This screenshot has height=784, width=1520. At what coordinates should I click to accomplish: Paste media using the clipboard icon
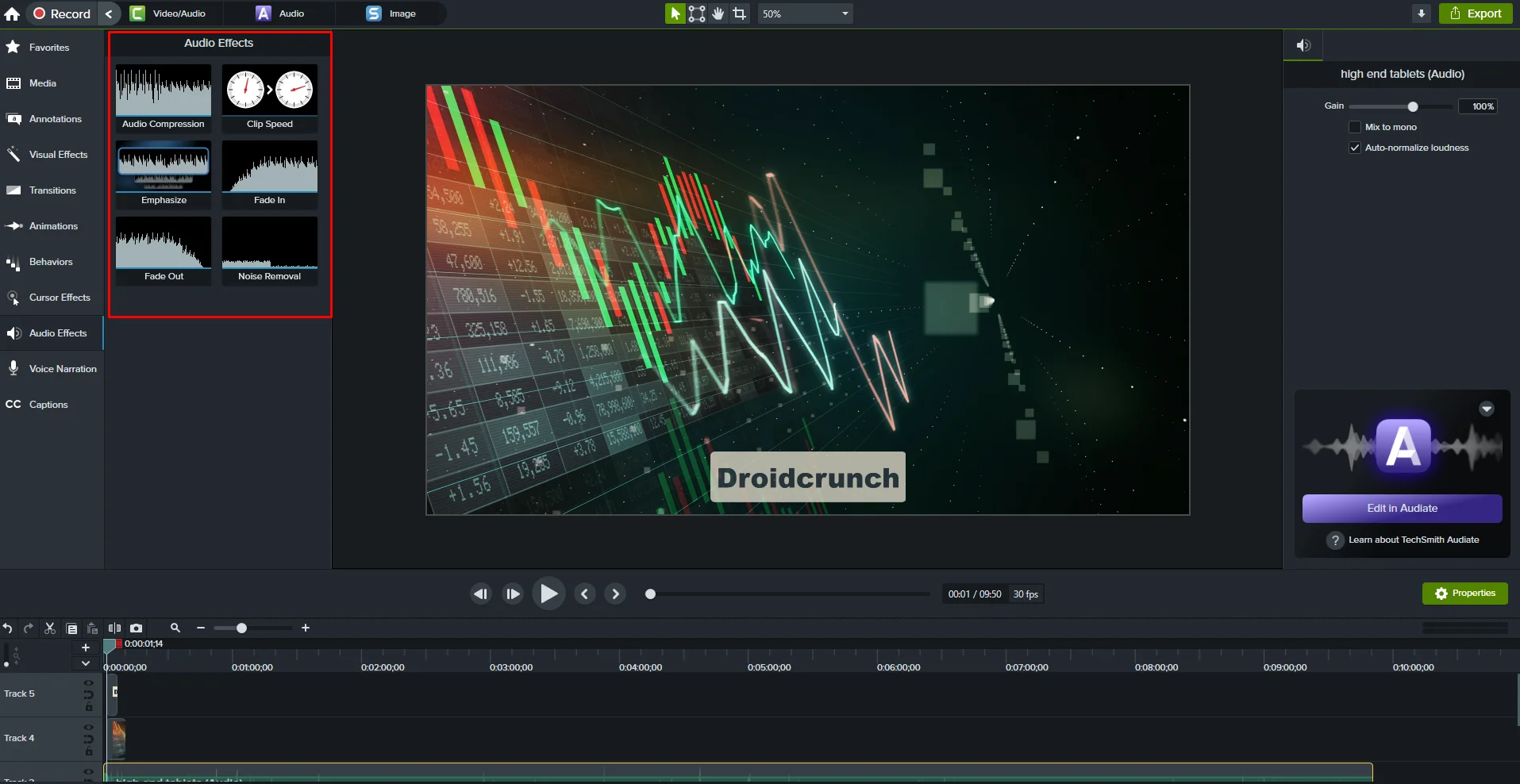click(x=93, y=628)
